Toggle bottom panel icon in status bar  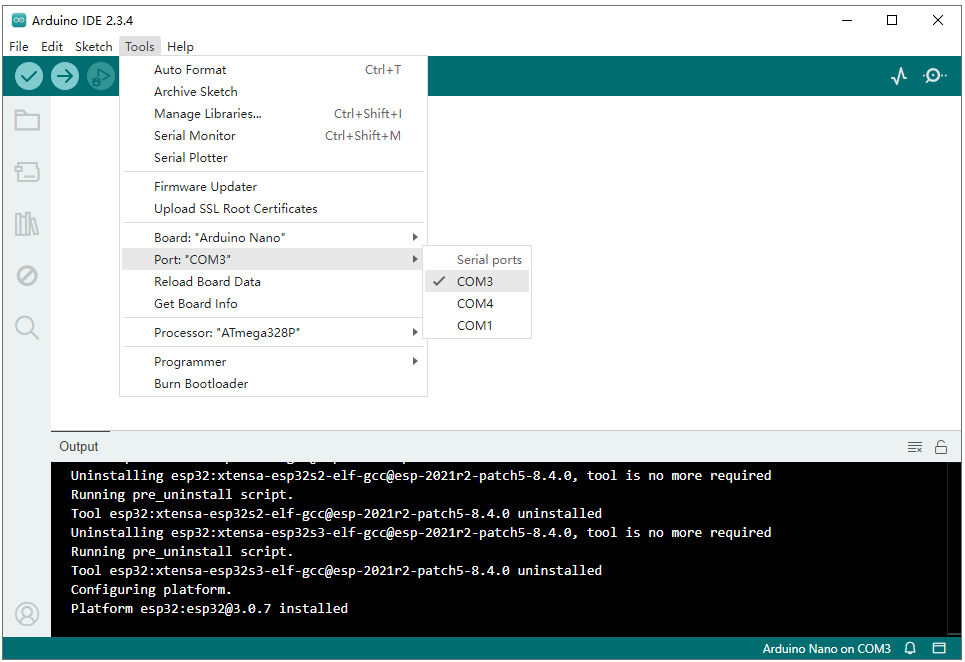939,648
